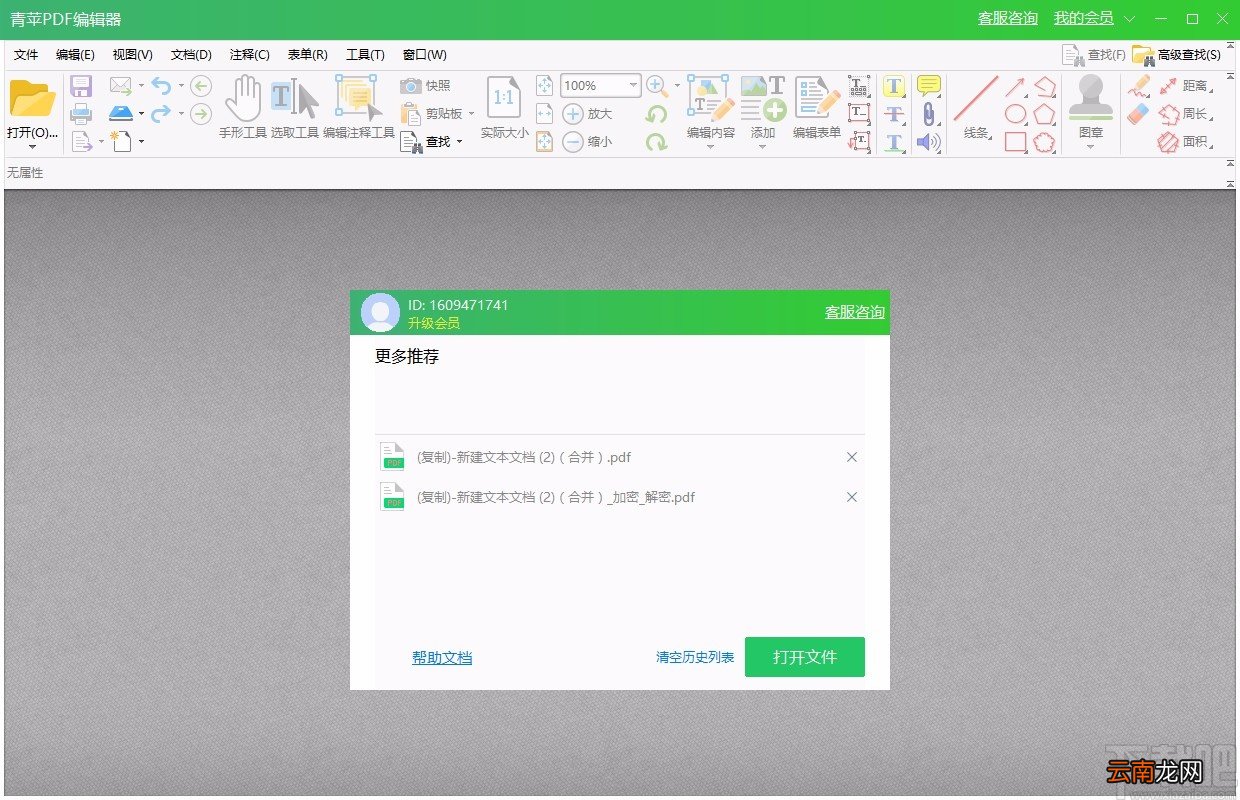This screenshot has width=1240, height=800.
Task: Open the 文档(D) menu
Action: [191, 55]
